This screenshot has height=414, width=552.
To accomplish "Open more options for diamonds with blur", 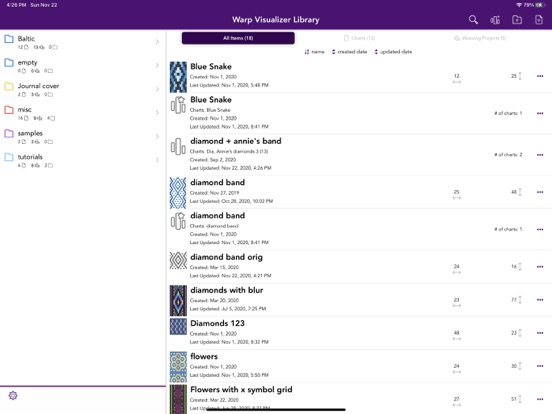I will point(540,300).
